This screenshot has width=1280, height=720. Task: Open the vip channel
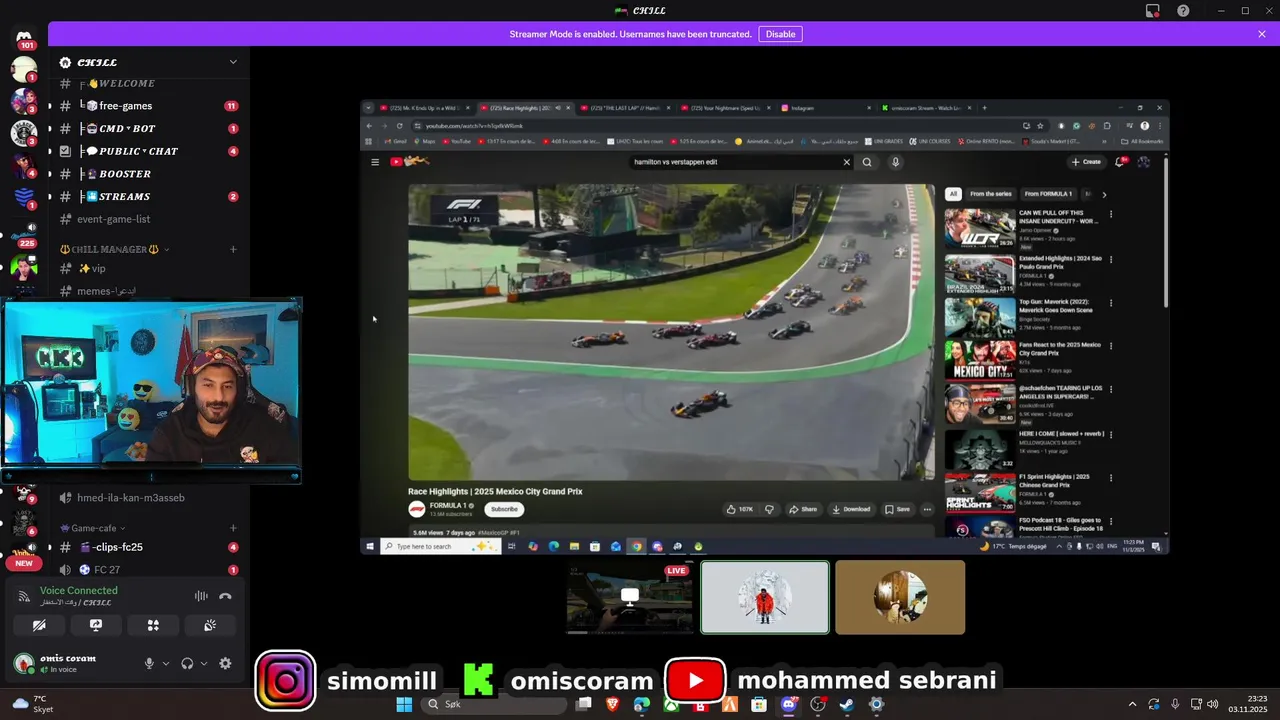147,269
